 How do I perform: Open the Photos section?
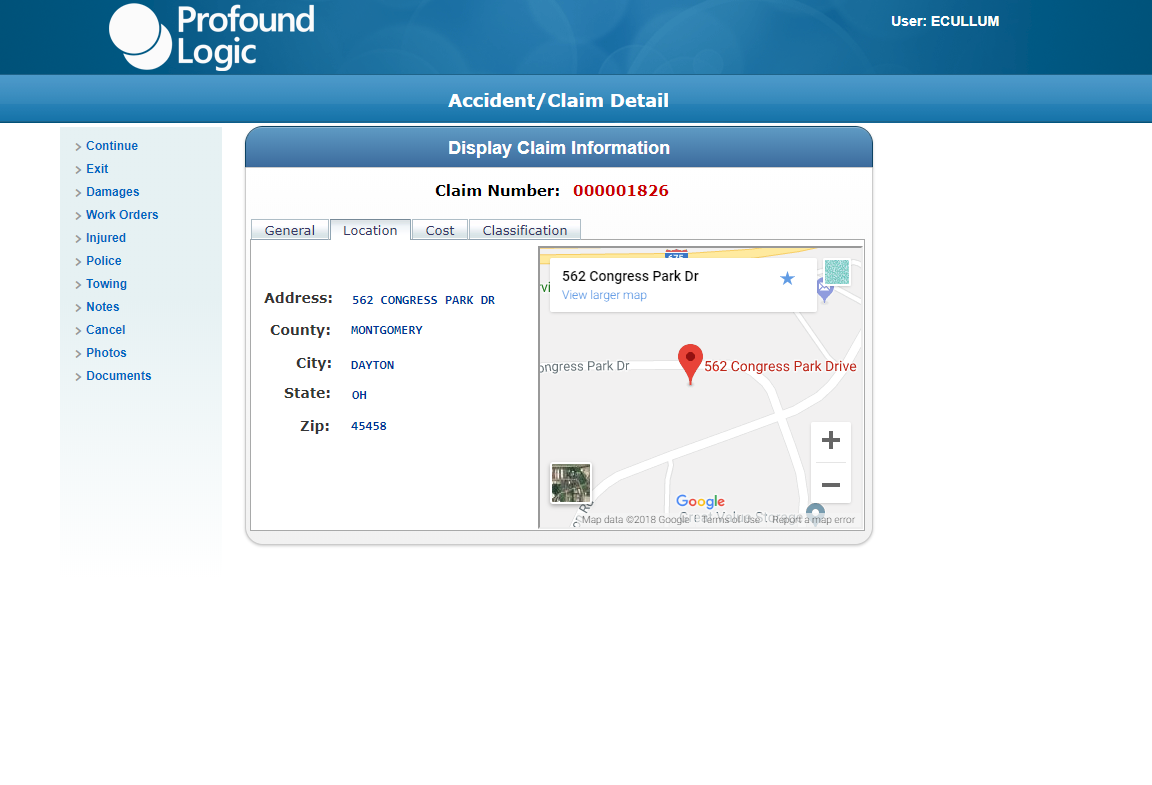click(x=107, y=353)
